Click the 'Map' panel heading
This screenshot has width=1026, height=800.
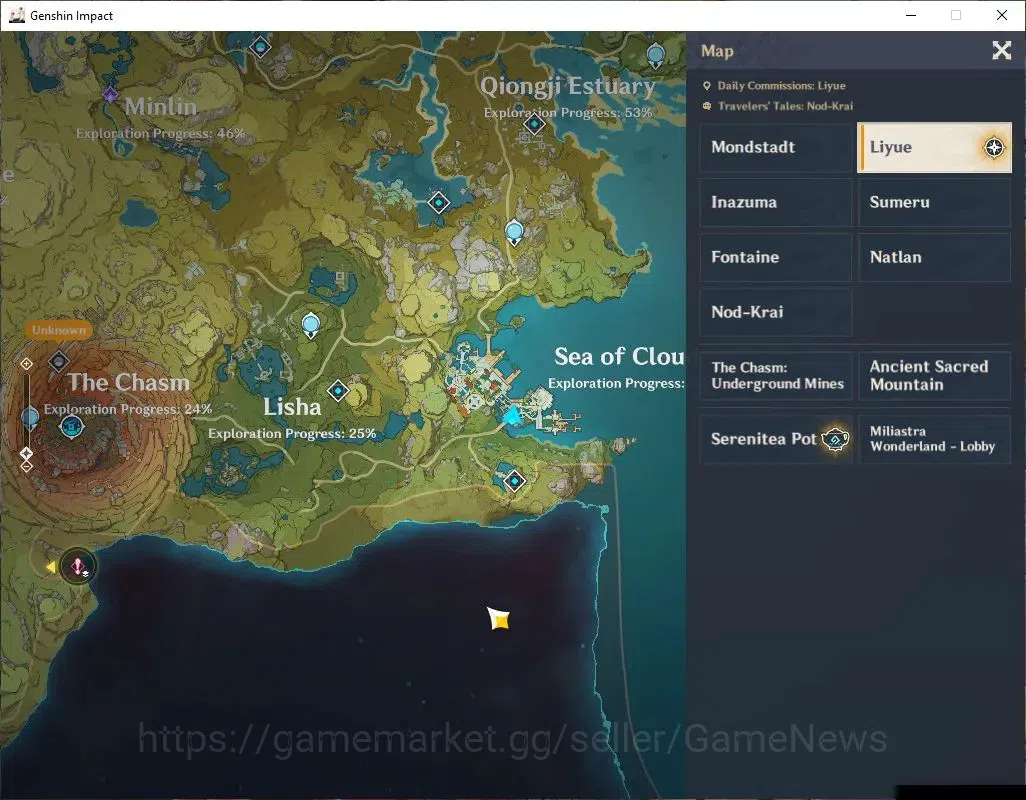717,51
